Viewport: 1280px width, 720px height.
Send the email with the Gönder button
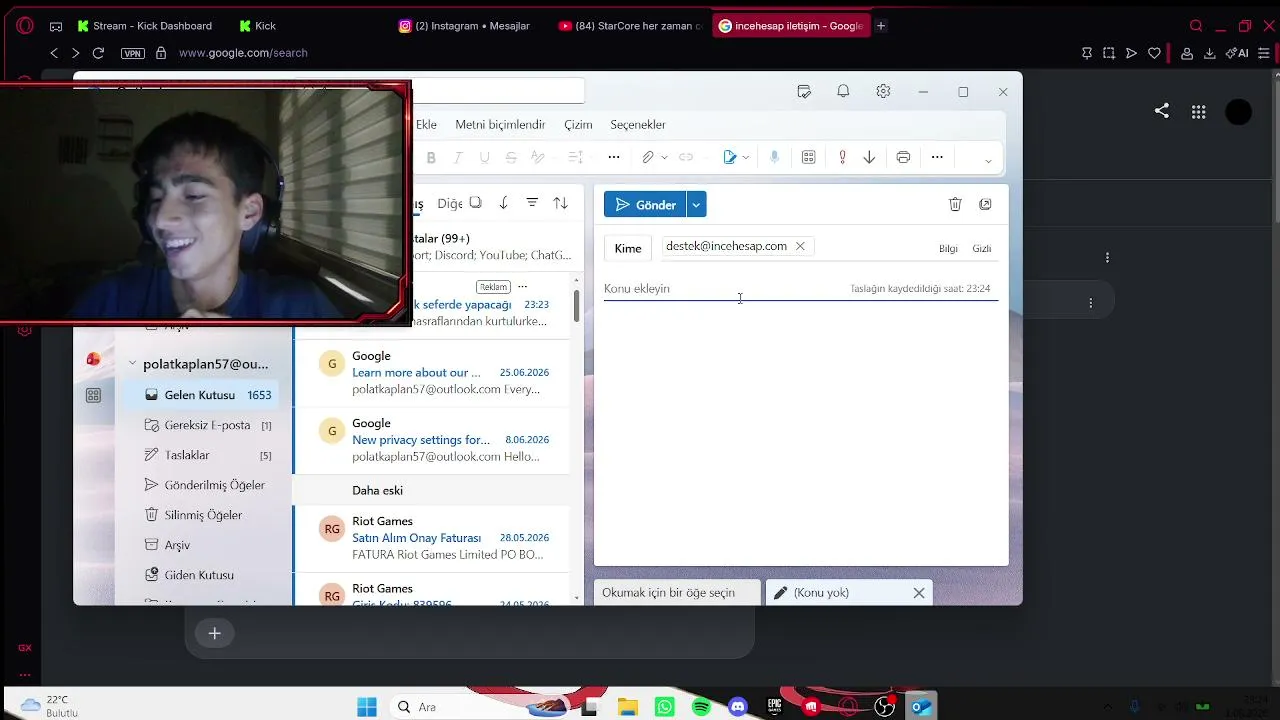[645, 205]
